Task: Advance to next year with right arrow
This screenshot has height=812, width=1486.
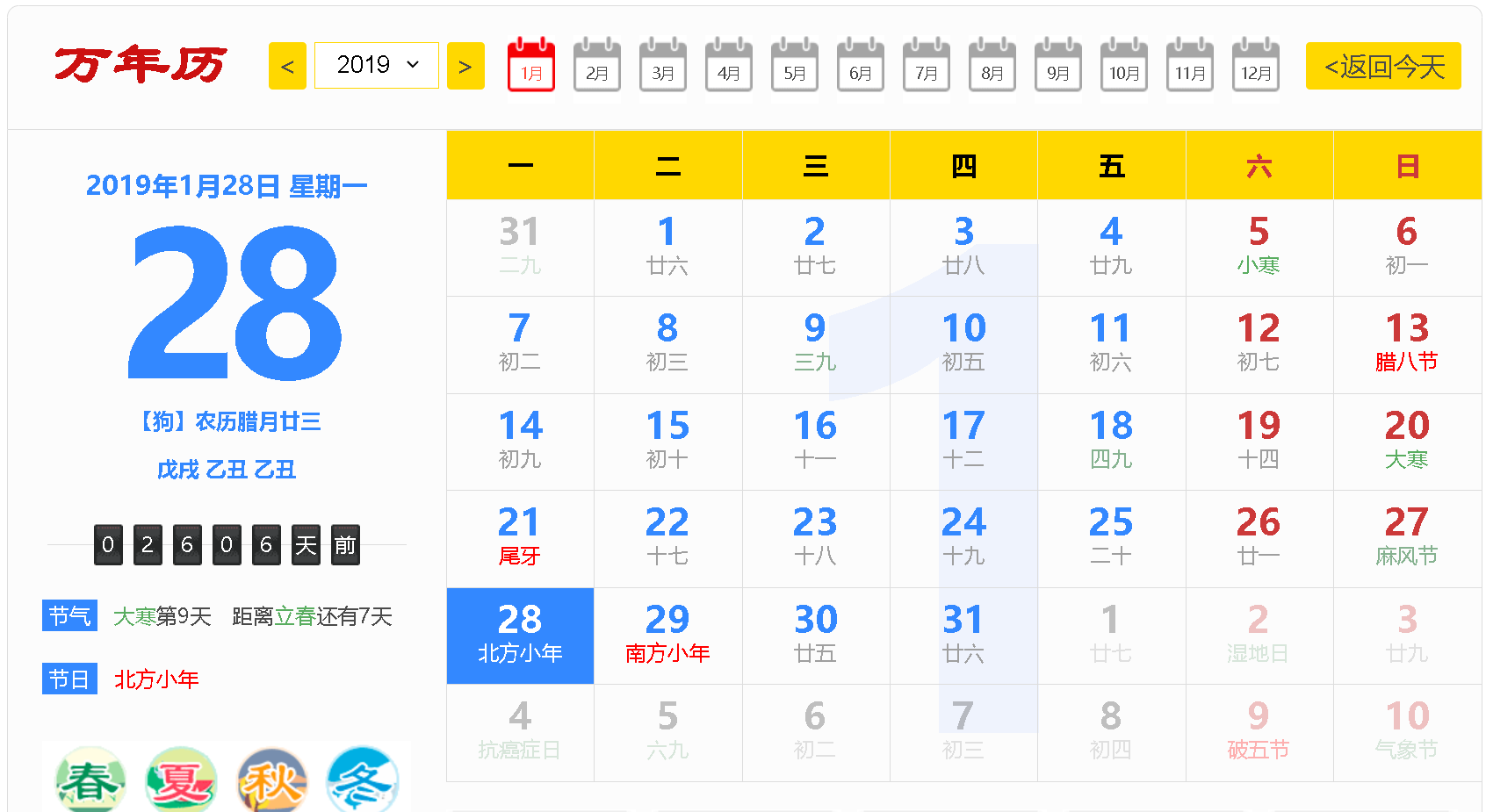Action: pos(465,67)
